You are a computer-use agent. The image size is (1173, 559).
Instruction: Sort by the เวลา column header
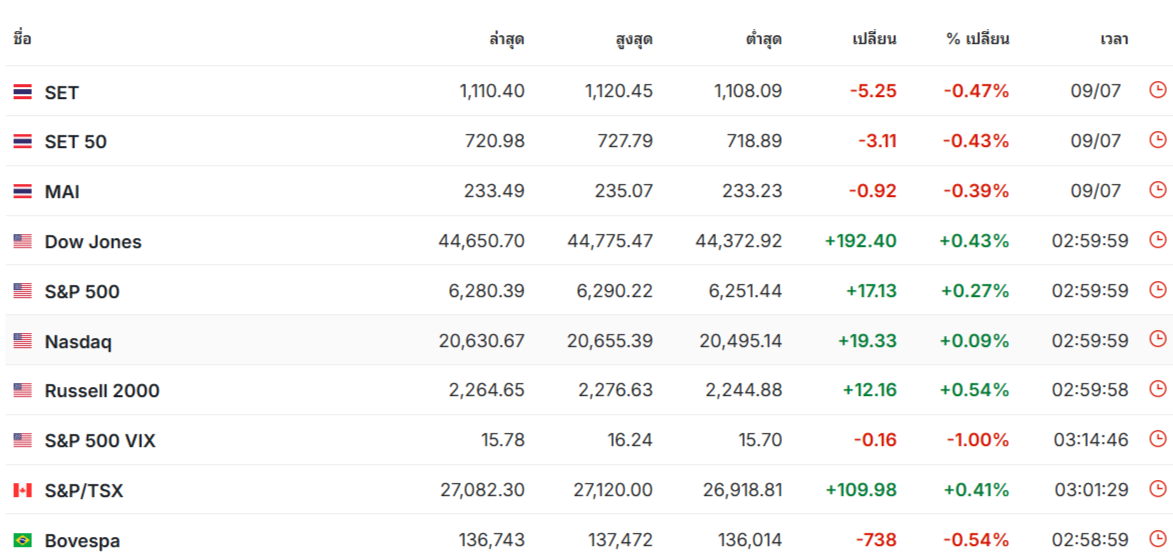coord(1114,39)
